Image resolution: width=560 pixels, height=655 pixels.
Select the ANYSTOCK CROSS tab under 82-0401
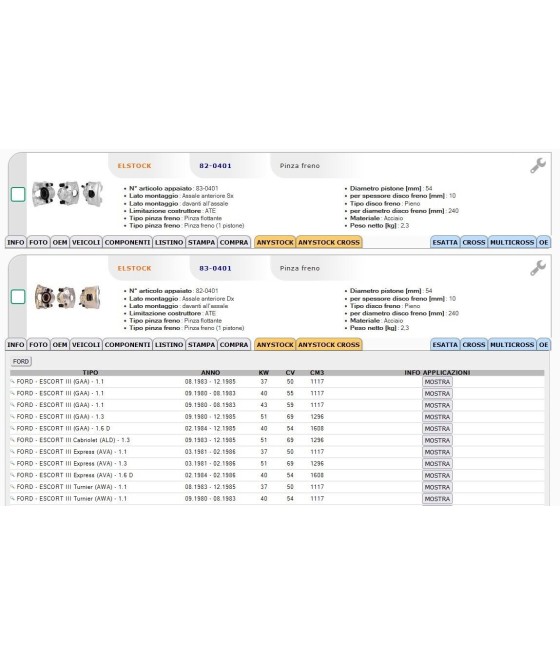329,242
